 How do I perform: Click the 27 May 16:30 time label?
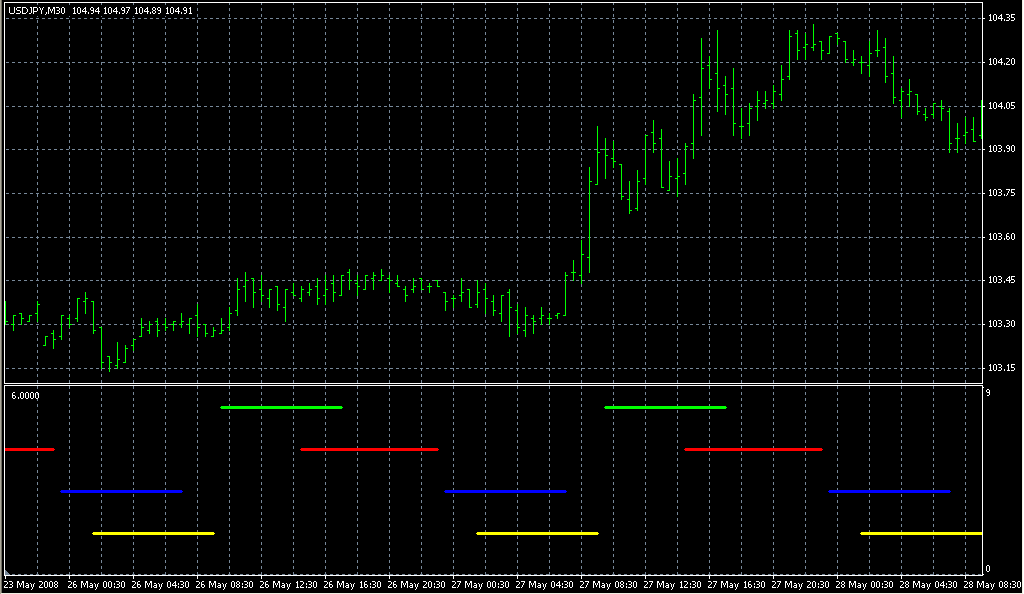[x=736, y=585]
